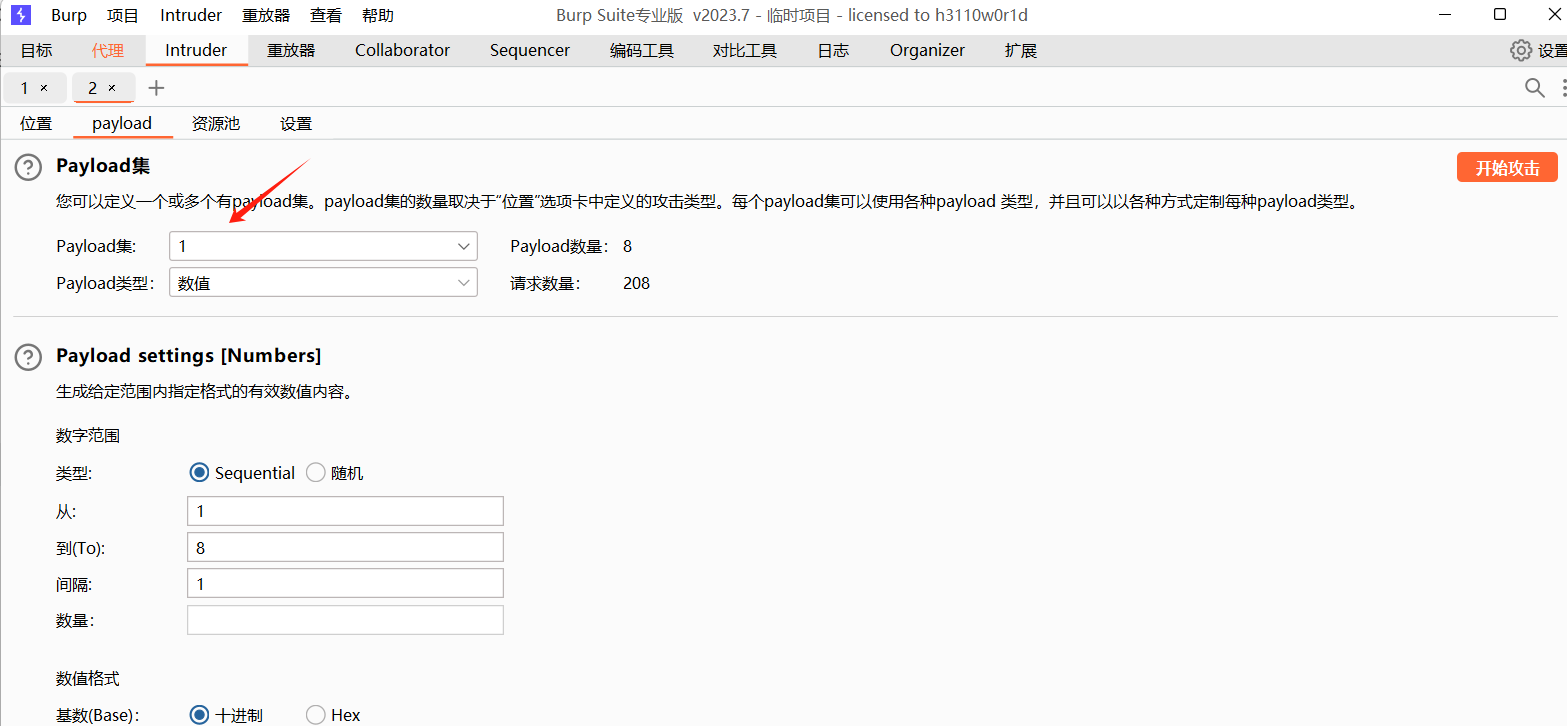The width and height of the screenshot is (1567, 726).
Task: Open the 资源池 sub-tab
Action: pyautogui.click(x=216, y=124)
